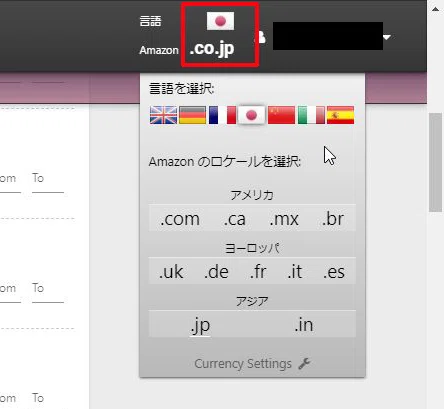Select the Italian flag language
This screenshot has height=409, width=444.
tap(311, 115)
